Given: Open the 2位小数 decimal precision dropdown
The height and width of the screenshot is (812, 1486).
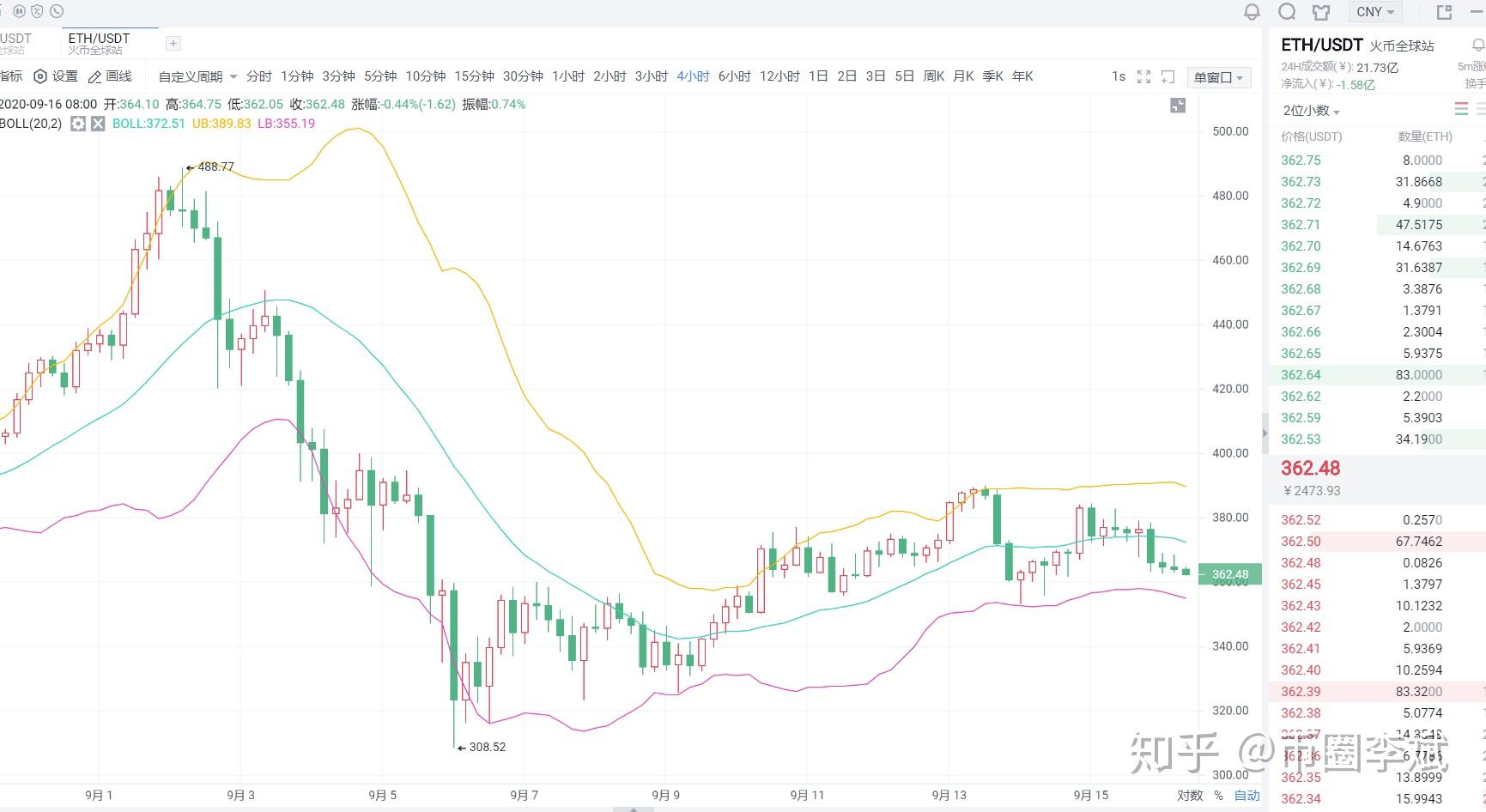Looking at the screenshot, I should [x=1307, y=110].
